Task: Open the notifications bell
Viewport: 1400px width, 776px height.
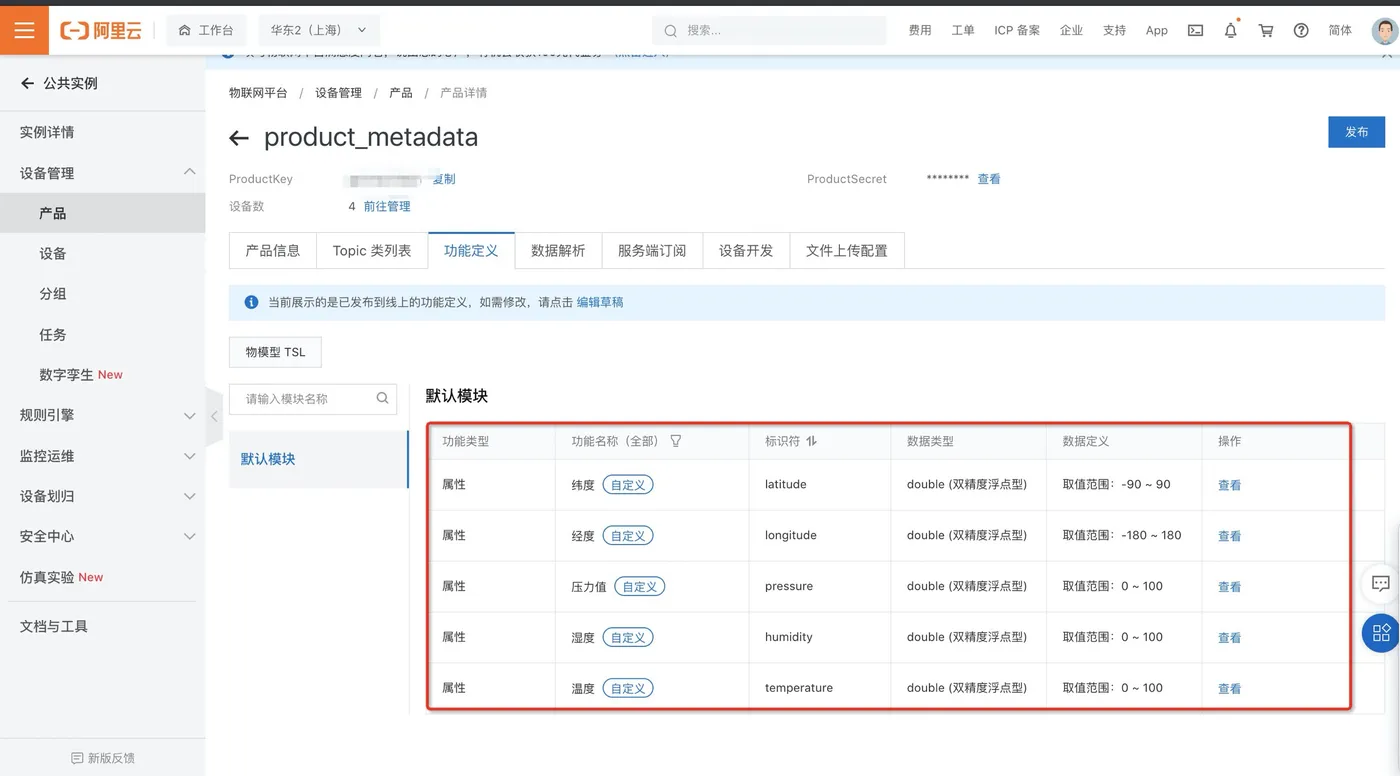Action: click(1231, 31)
